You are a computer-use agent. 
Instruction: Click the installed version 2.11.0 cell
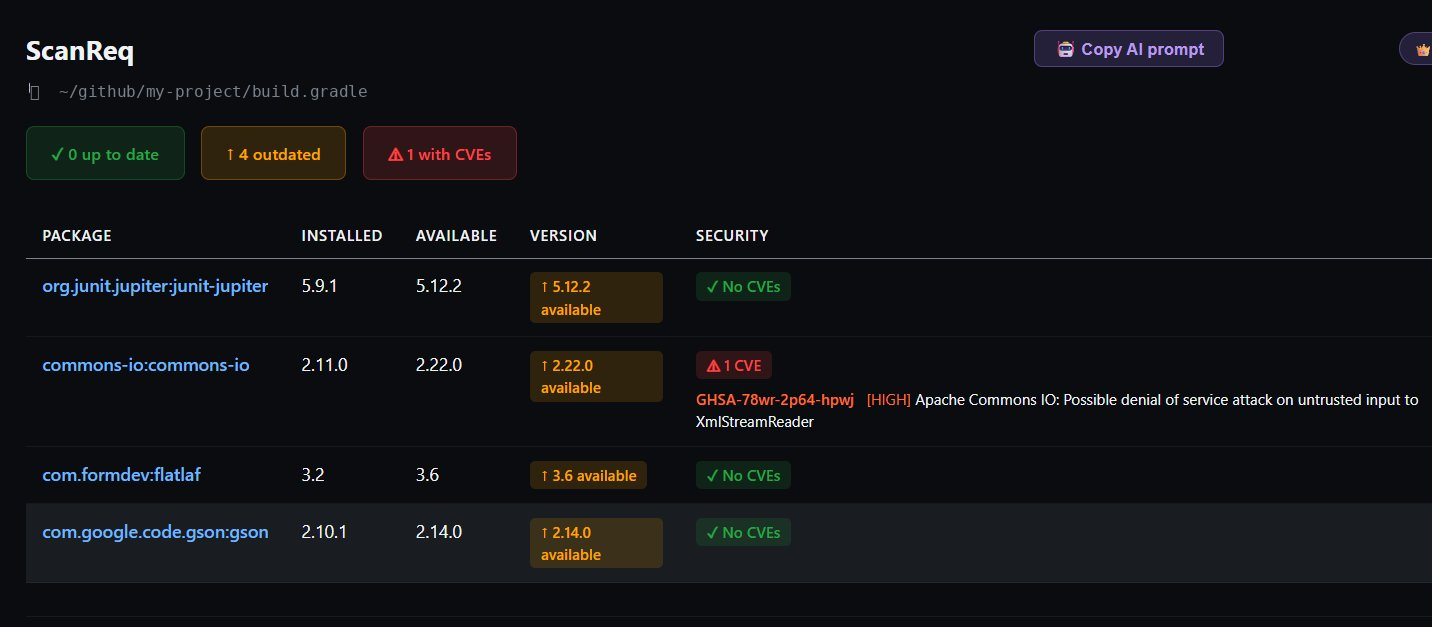(x=324, y=365)
